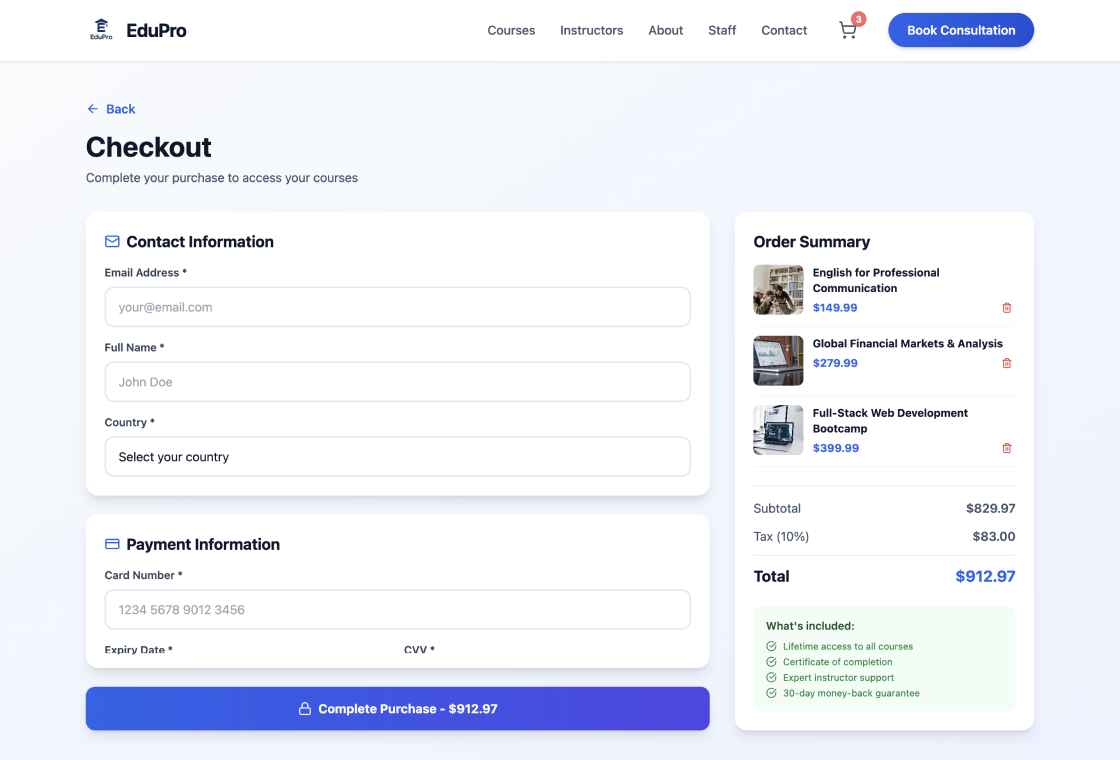Open the Select your country dropdown
This screenshot has width=1120, height=760.
(397, 456)
